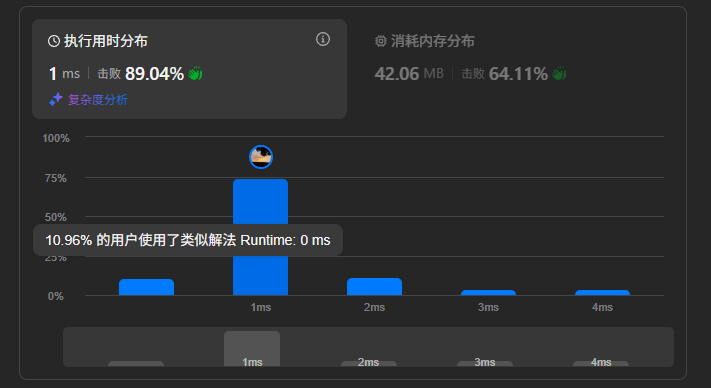The image size is (711, 388).
Task: Click the clock icon beside 执行用时分布
Action: coord(54,41)
